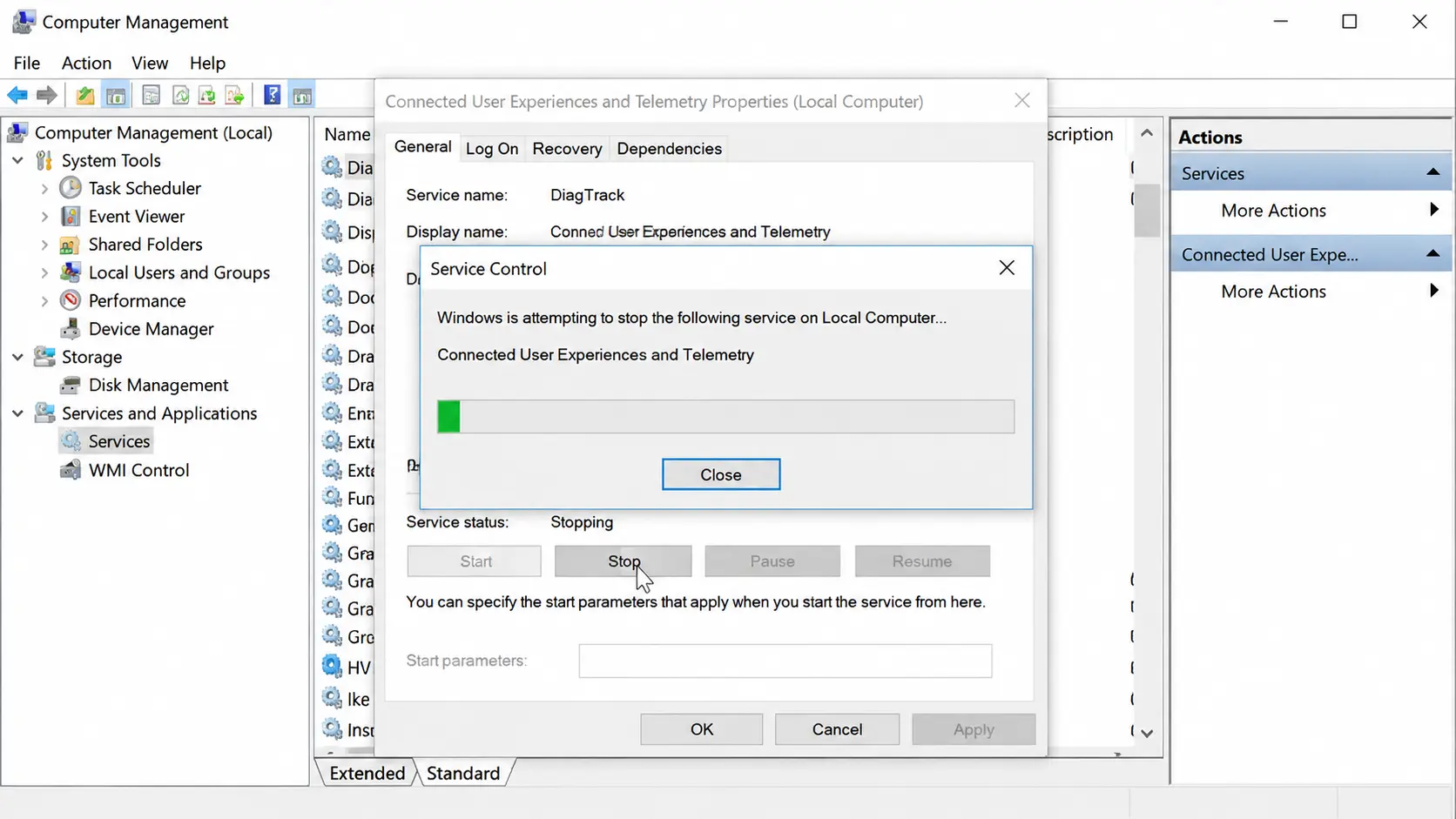Click the gear icon beside Fun
1456x819 pixels.
pyautogui.click(x=332, y=498)
